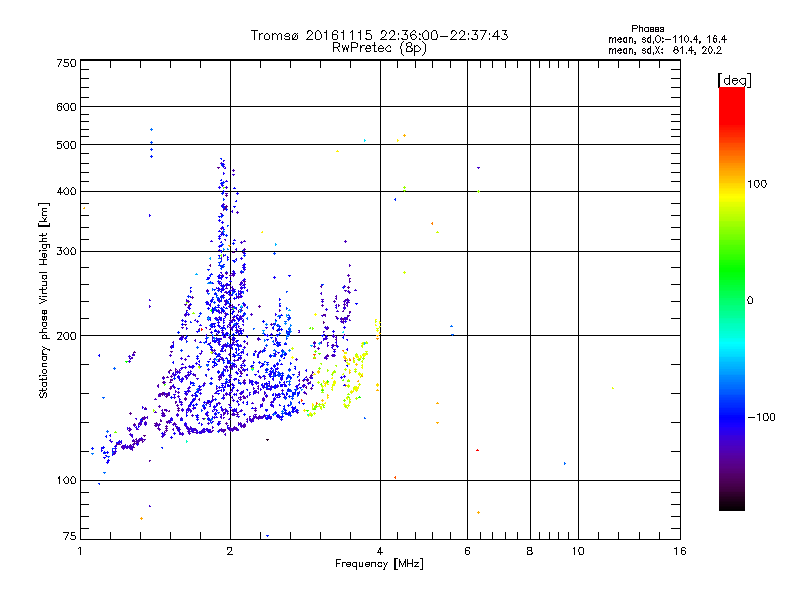Click the x-axis tick label '1'

point(80,551)
